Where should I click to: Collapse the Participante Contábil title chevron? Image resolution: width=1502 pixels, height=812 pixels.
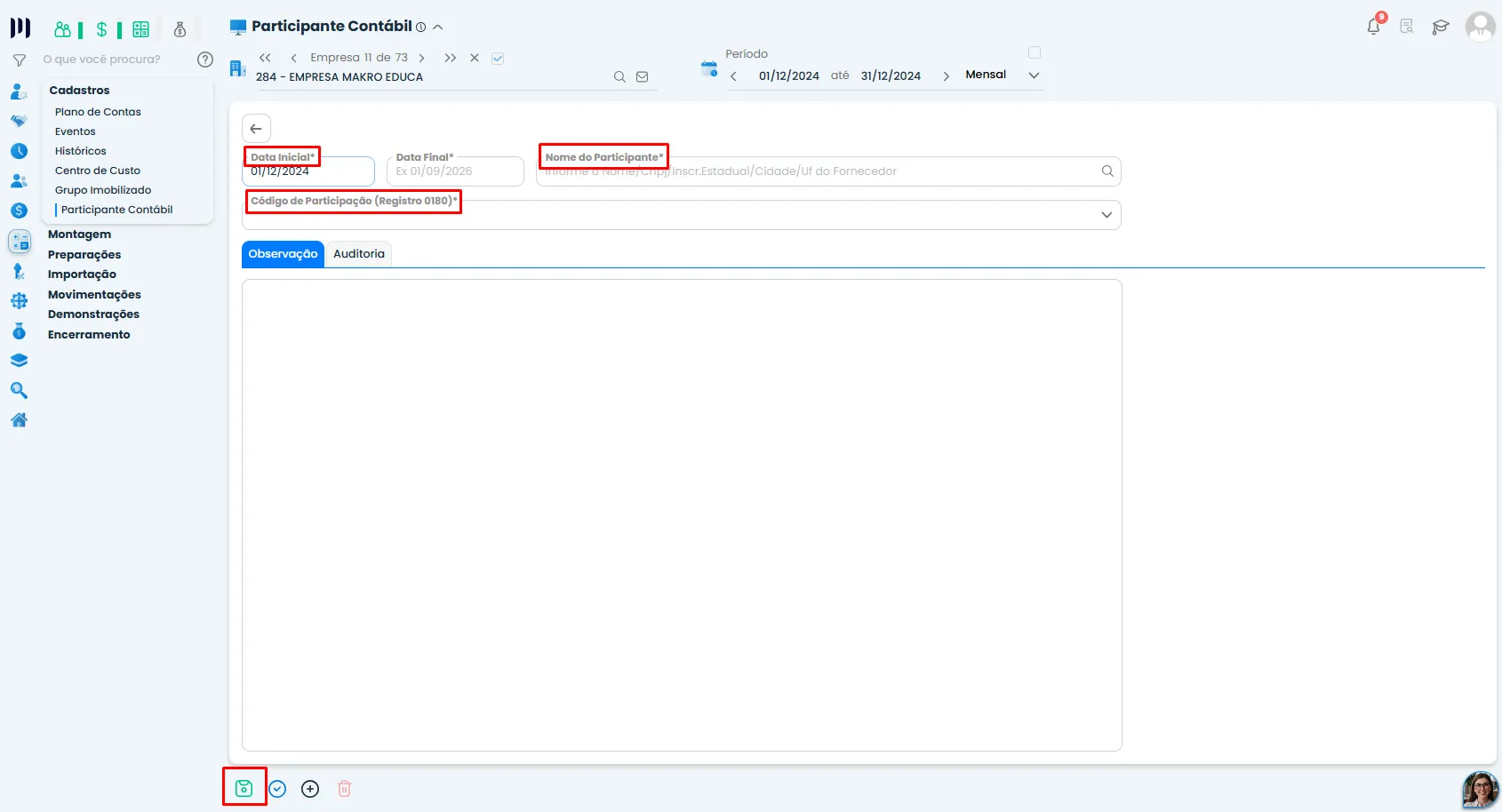point(438,28)
